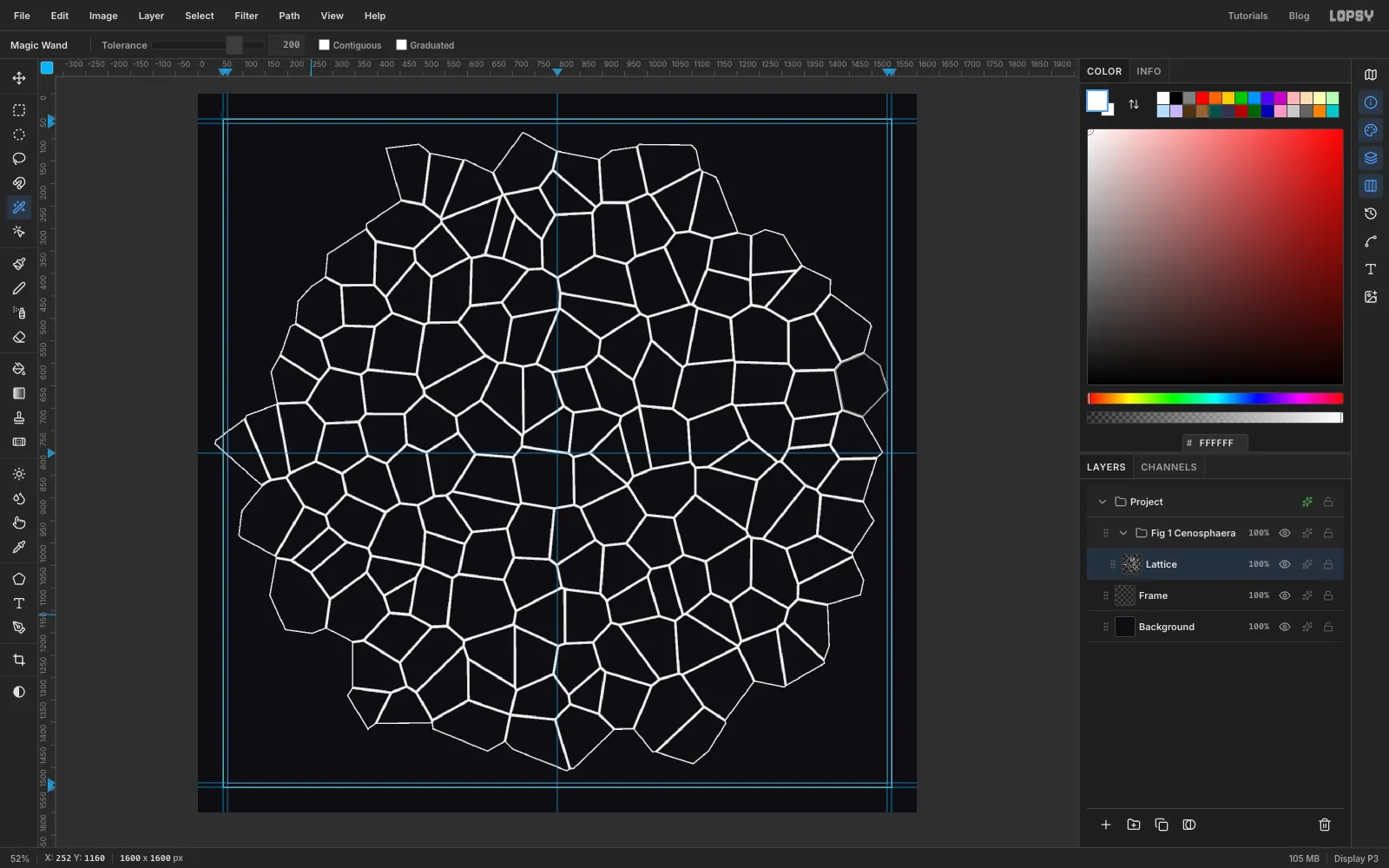Collapse the Fig 1 Cenosphaera group

(1123, 533)
